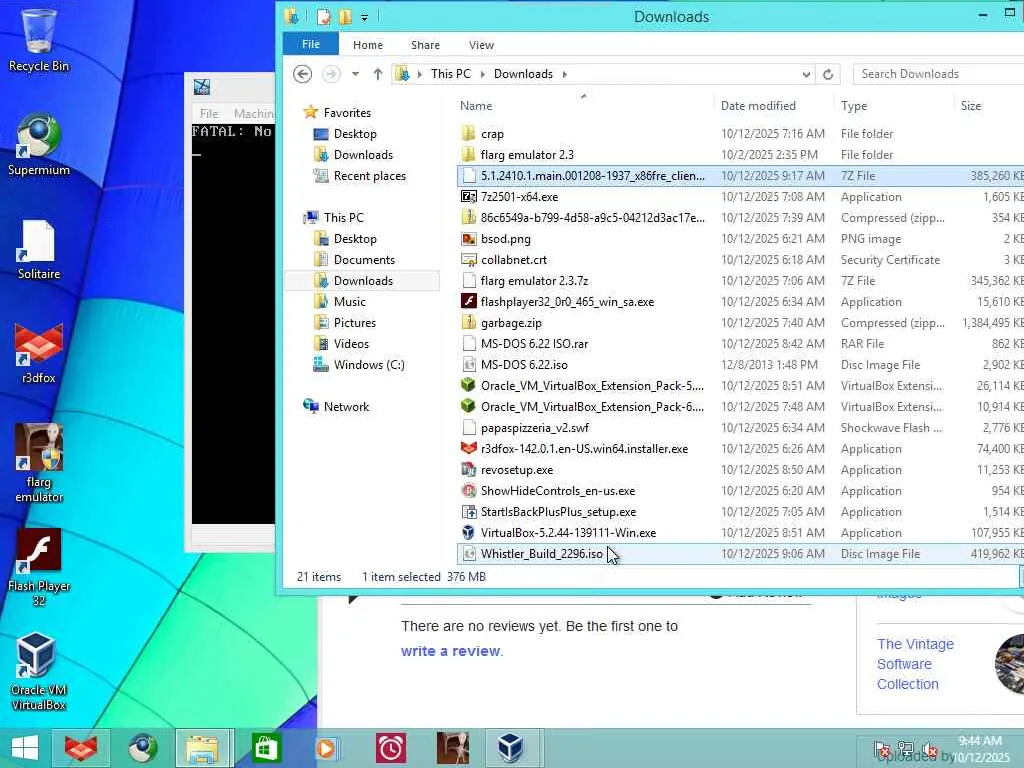
Task: Open Machine menu in VirtualBox VM window
Action: point(253,114)
